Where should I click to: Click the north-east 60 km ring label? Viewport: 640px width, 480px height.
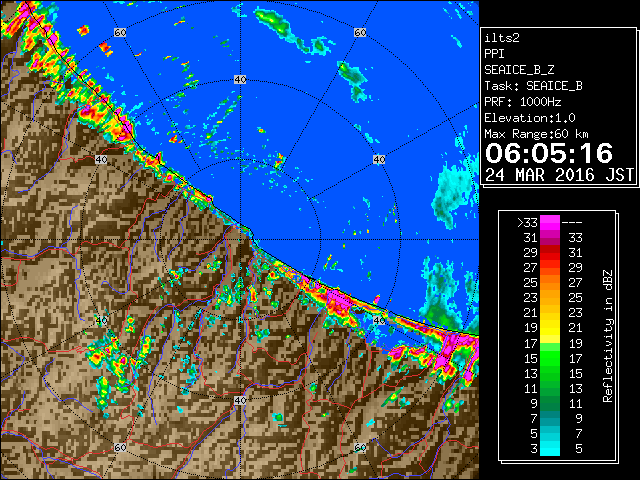point(360,32)
